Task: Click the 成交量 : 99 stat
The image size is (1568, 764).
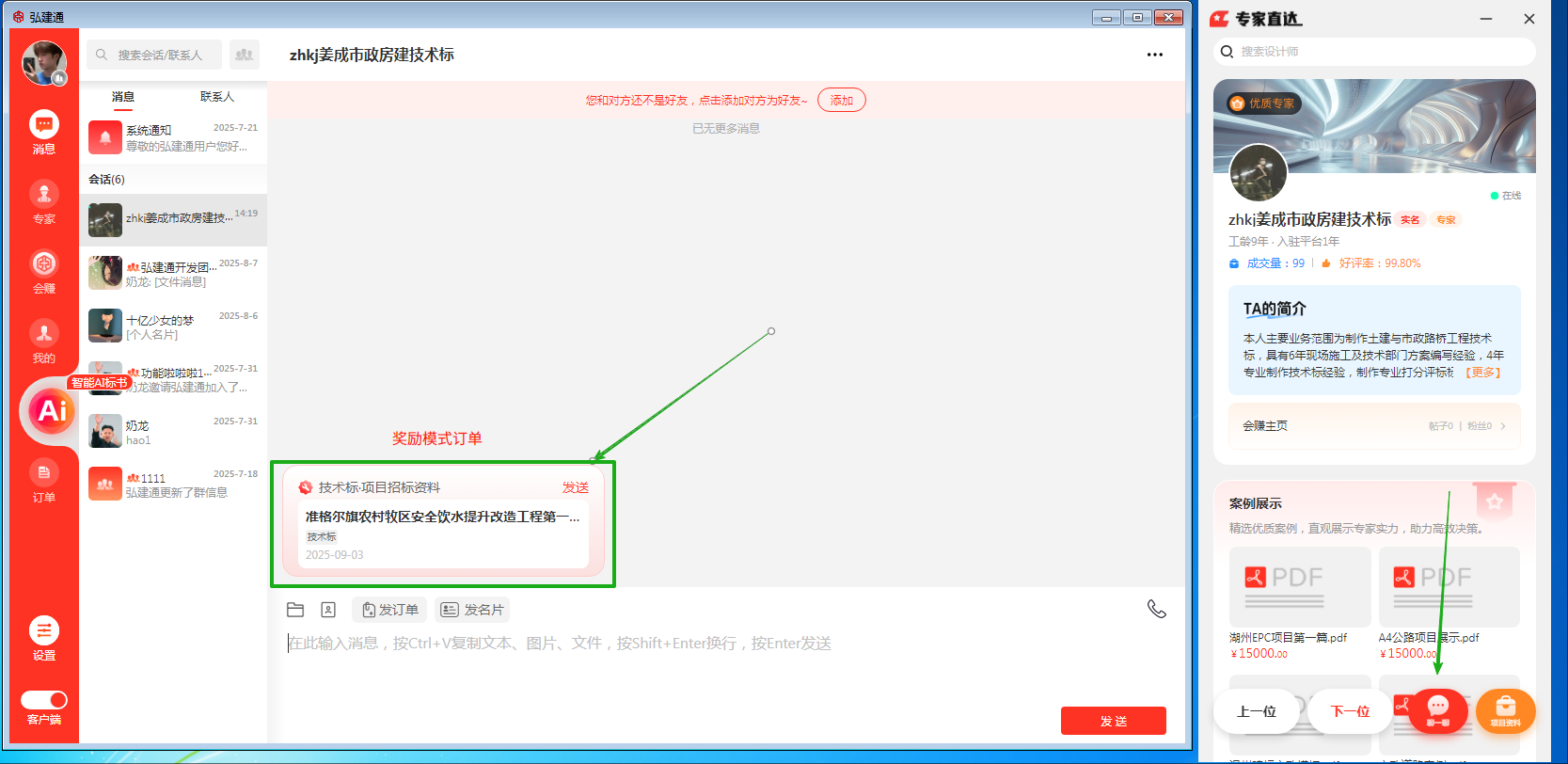Action: point(1267,263)
